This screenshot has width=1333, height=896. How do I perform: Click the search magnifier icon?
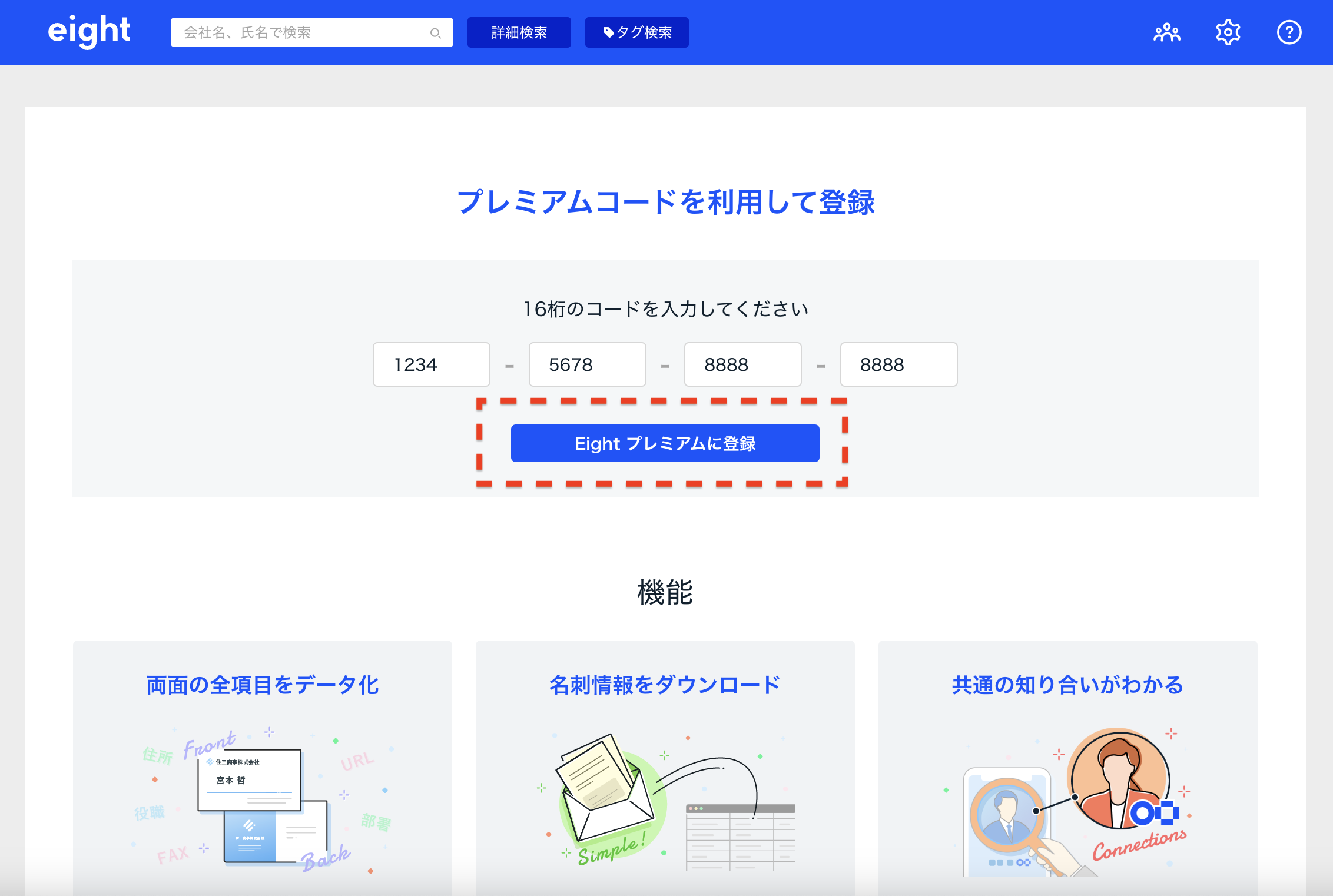coord(435,33)
